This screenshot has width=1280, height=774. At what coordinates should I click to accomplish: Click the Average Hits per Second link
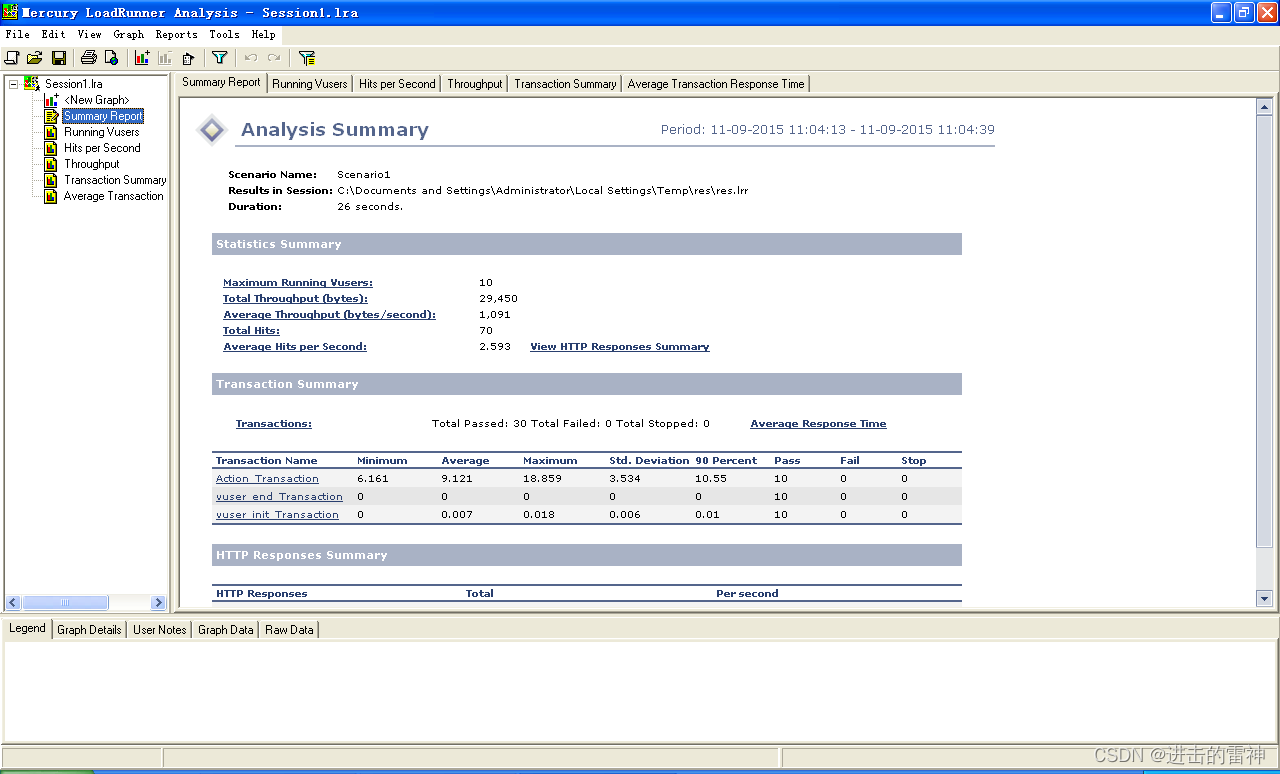(295, 347)
